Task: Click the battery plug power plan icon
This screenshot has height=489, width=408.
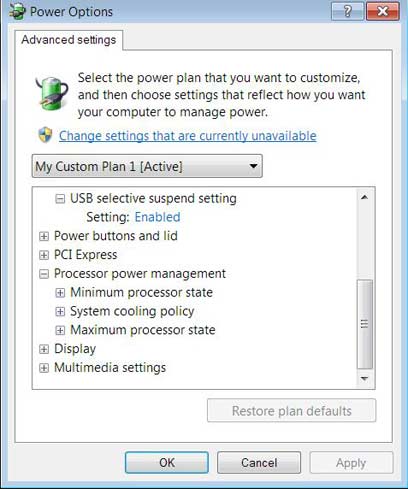Action: coord(52,93)
